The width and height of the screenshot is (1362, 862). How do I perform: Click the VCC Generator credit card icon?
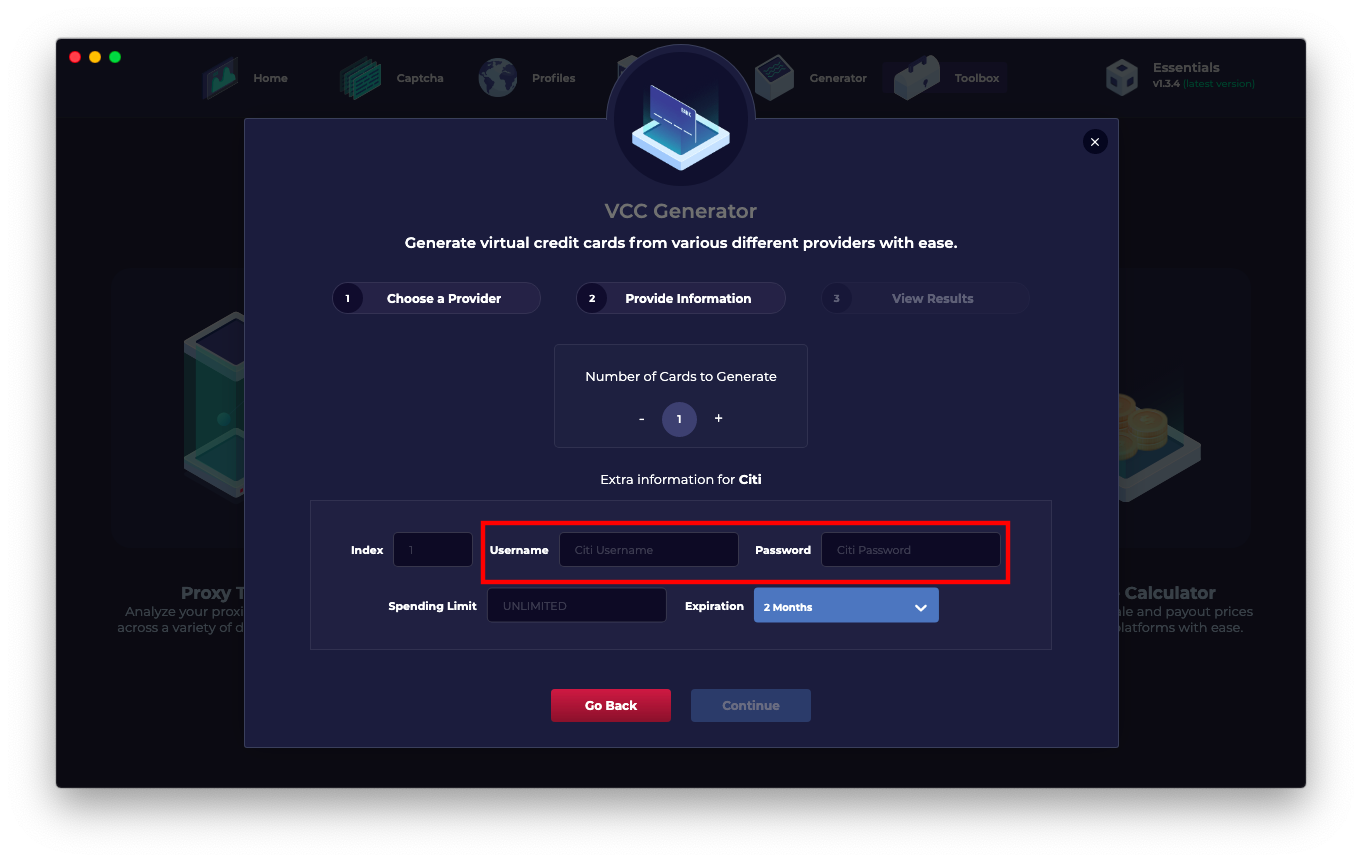point(681,118)
